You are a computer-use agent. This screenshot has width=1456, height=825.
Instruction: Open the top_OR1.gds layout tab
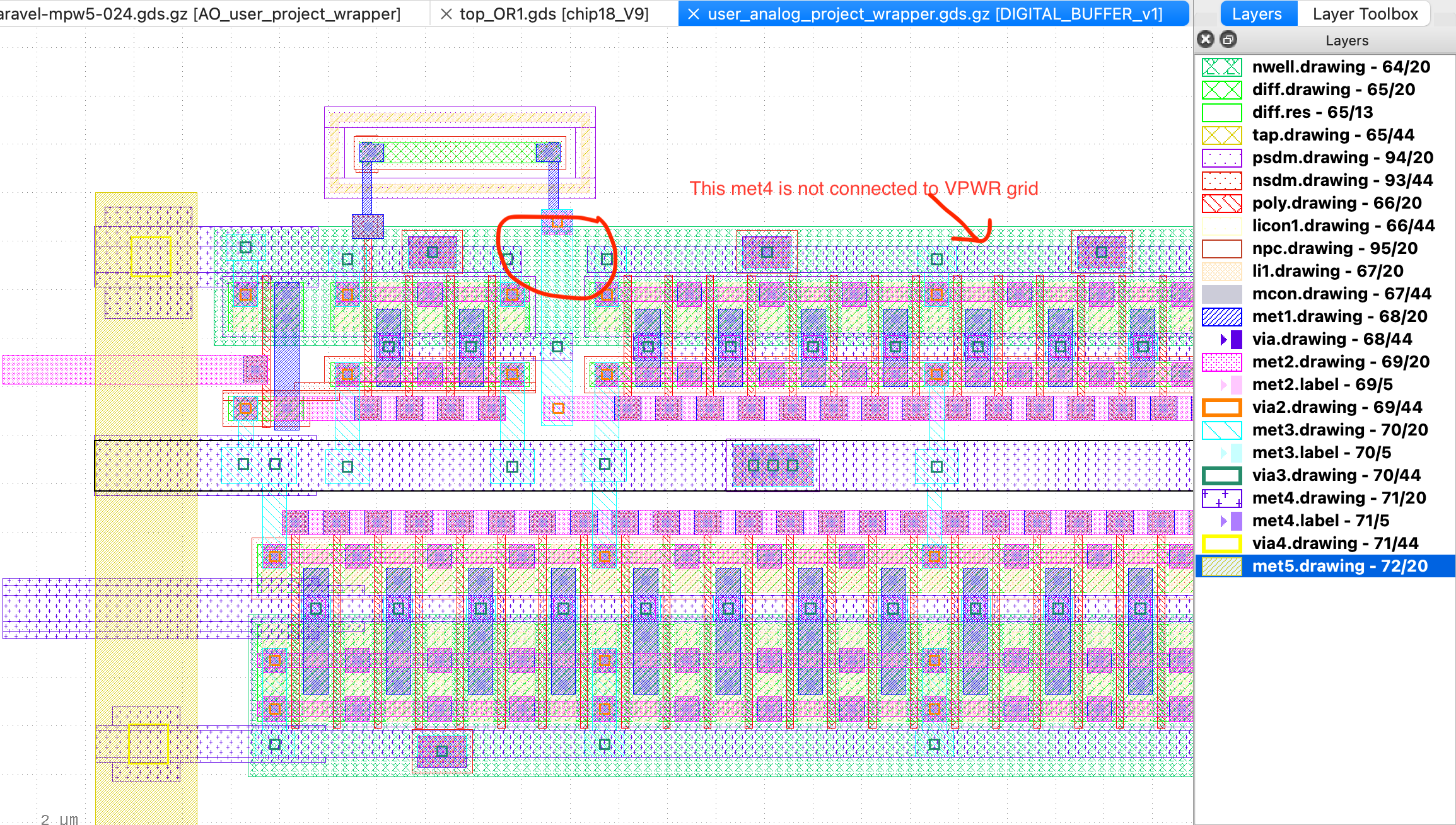tap(554, 14)
